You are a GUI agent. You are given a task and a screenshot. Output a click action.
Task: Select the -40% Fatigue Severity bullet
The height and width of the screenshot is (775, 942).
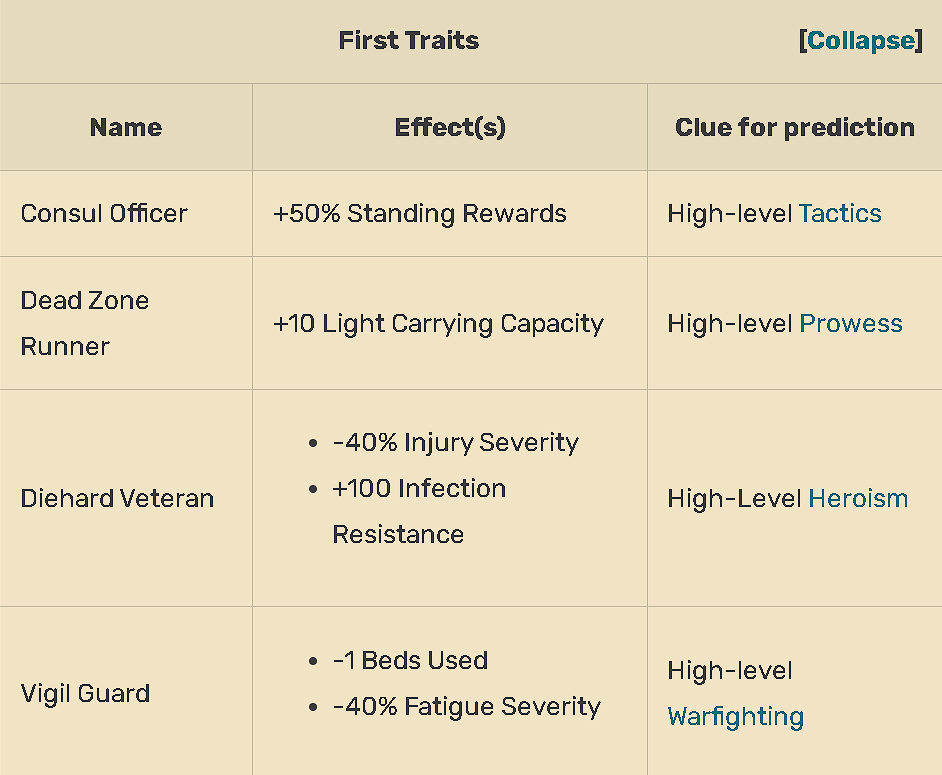466,706
